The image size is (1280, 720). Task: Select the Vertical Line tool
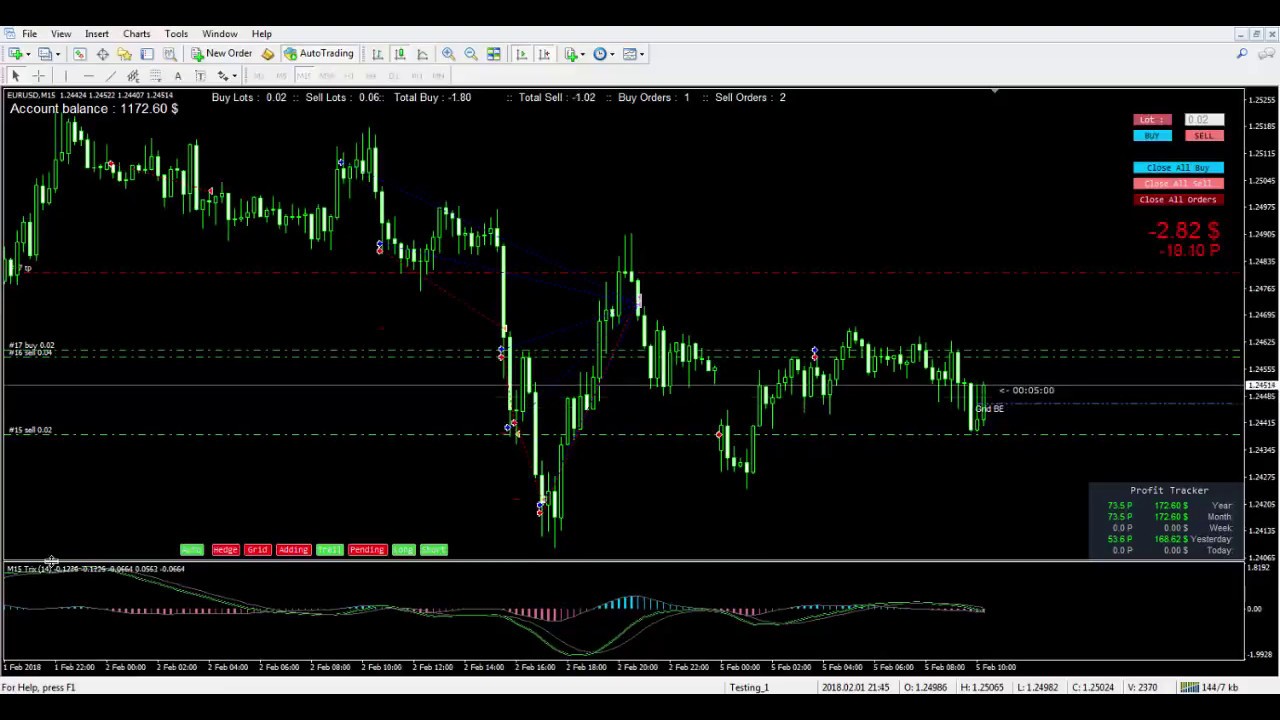coord(66,76)
